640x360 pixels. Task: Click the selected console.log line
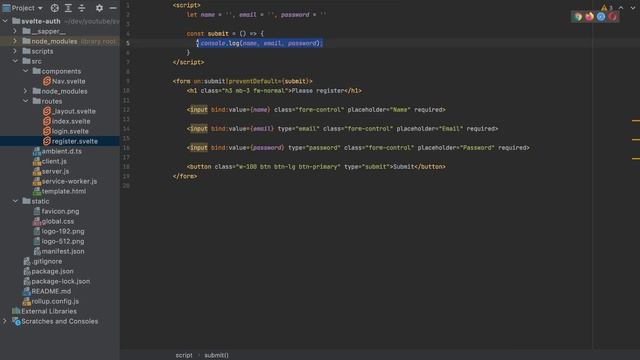pos(260,43)
